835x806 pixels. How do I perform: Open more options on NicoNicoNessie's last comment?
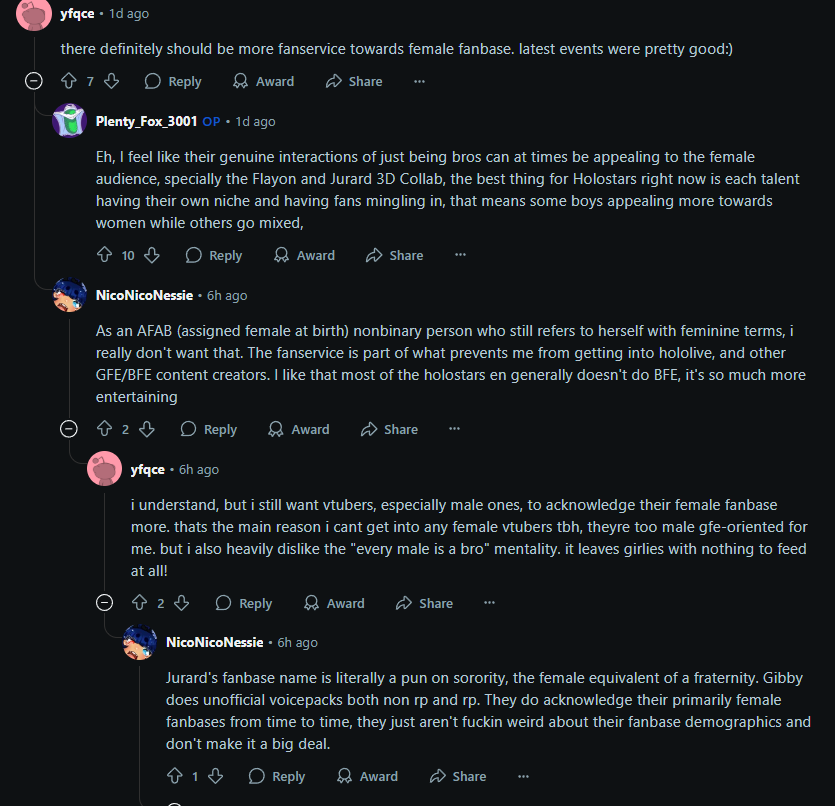click(523, 776)
